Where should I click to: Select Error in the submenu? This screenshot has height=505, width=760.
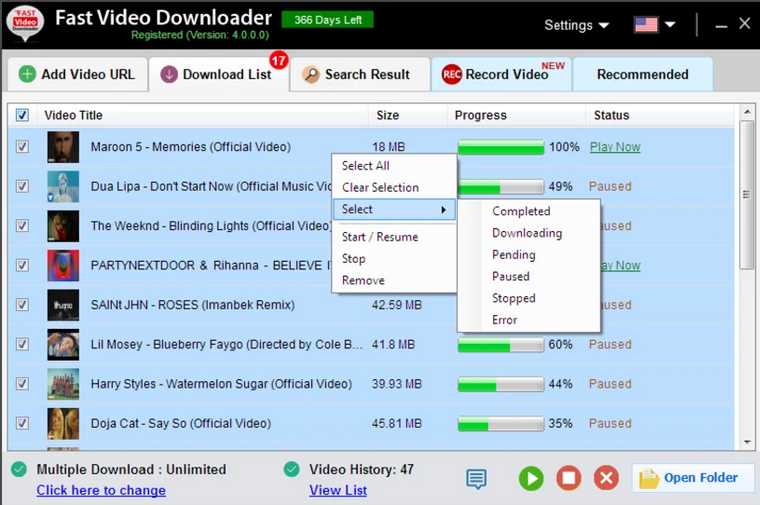click(x=529, y=320)
